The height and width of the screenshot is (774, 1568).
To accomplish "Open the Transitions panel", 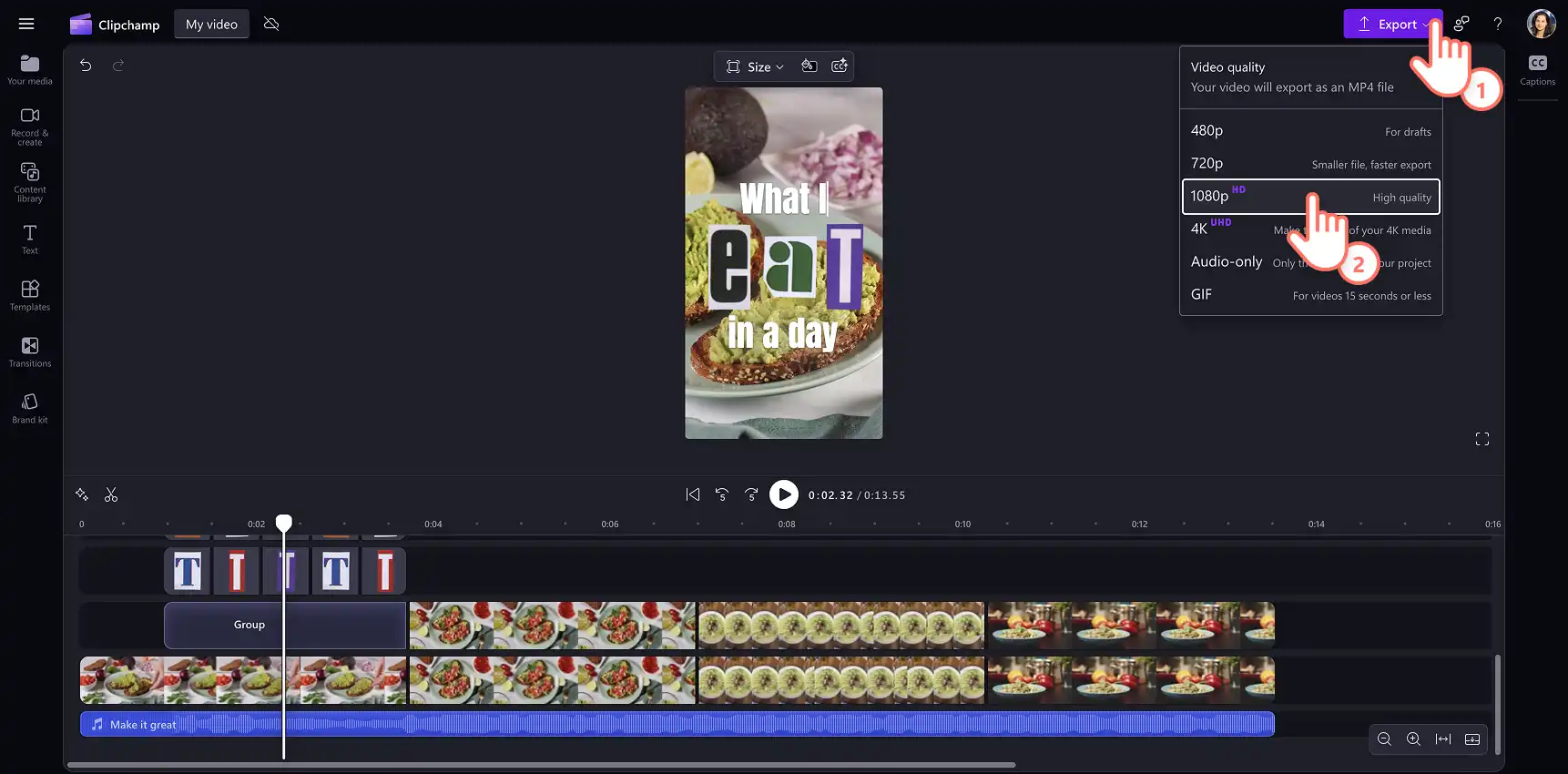I will (x=30, y=352).
